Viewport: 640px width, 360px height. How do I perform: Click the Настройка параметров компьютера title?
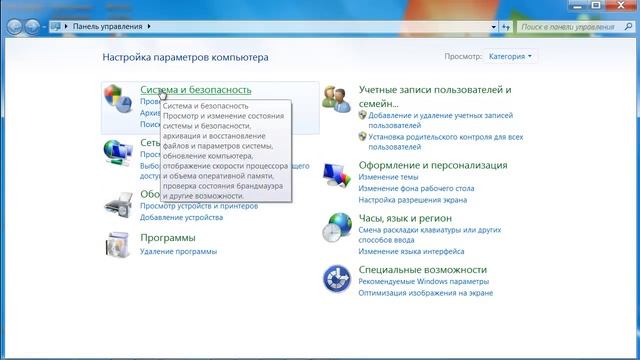tap(185, 57)
